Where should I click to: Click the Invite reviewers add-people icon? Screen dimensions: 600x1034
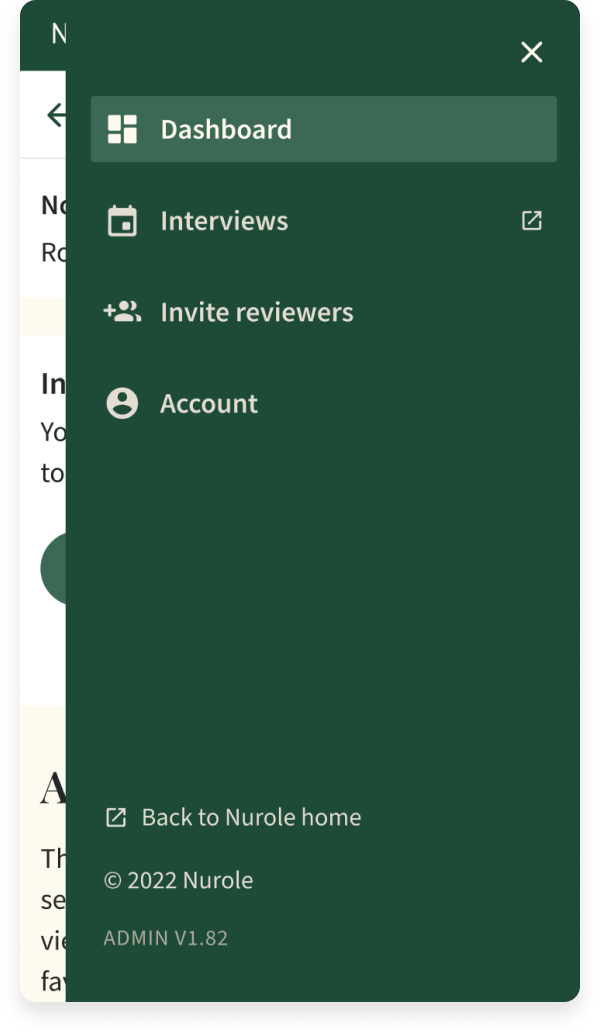123,311
